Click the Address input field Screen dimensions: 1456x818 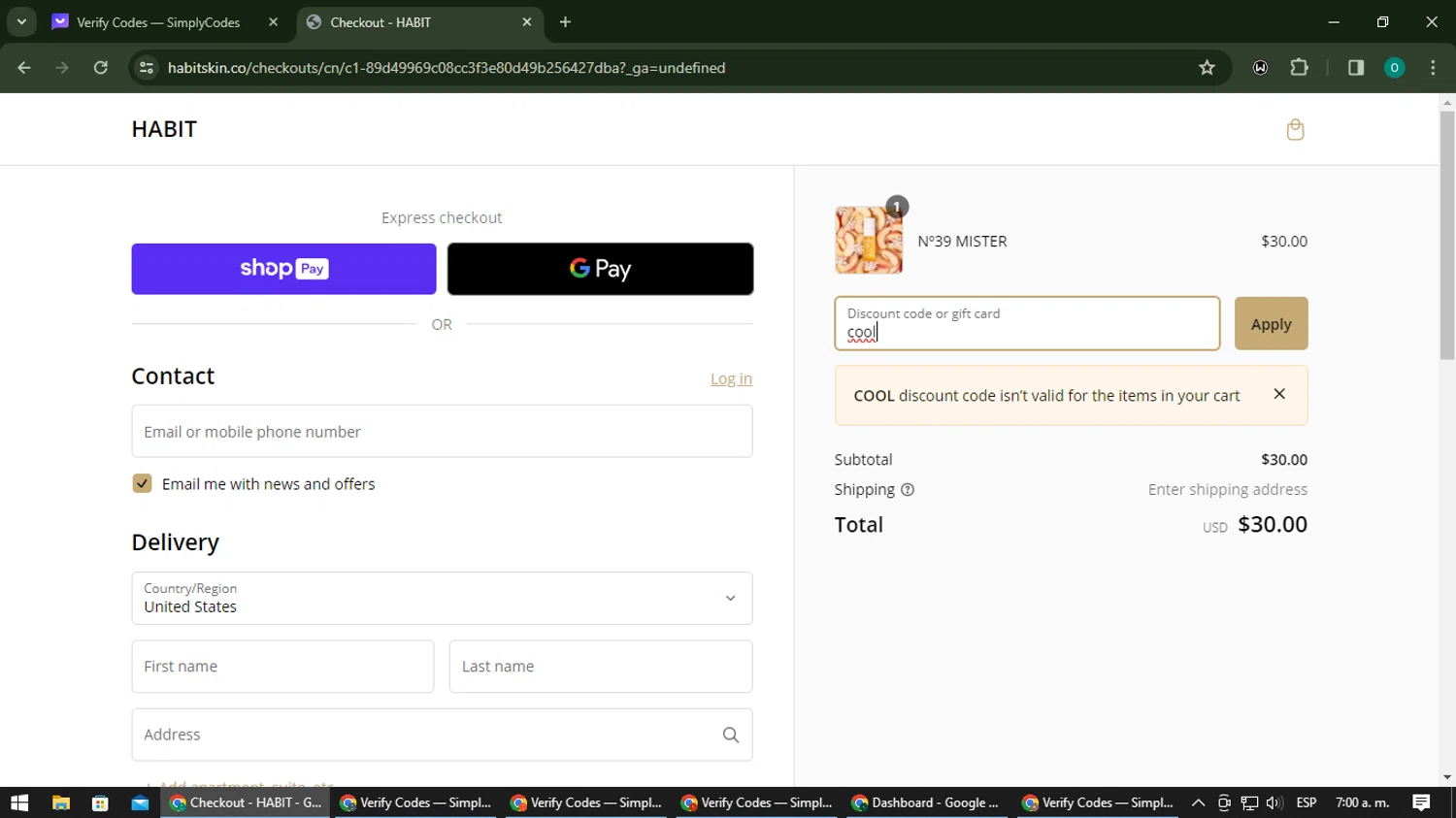pyautogui.click(x=442, y=735)
